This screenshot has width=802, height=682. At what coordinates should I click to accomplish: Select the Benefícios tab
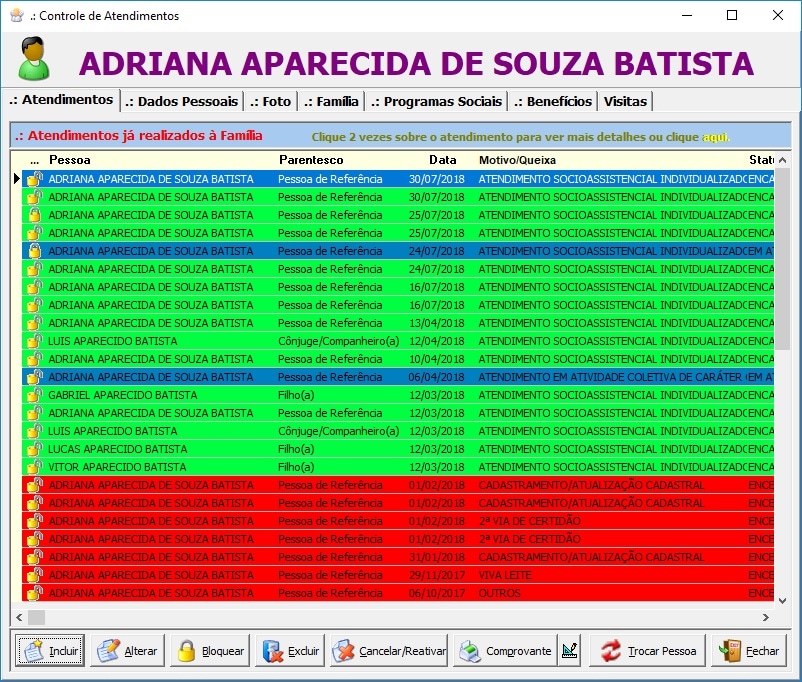tap(553, 101)
